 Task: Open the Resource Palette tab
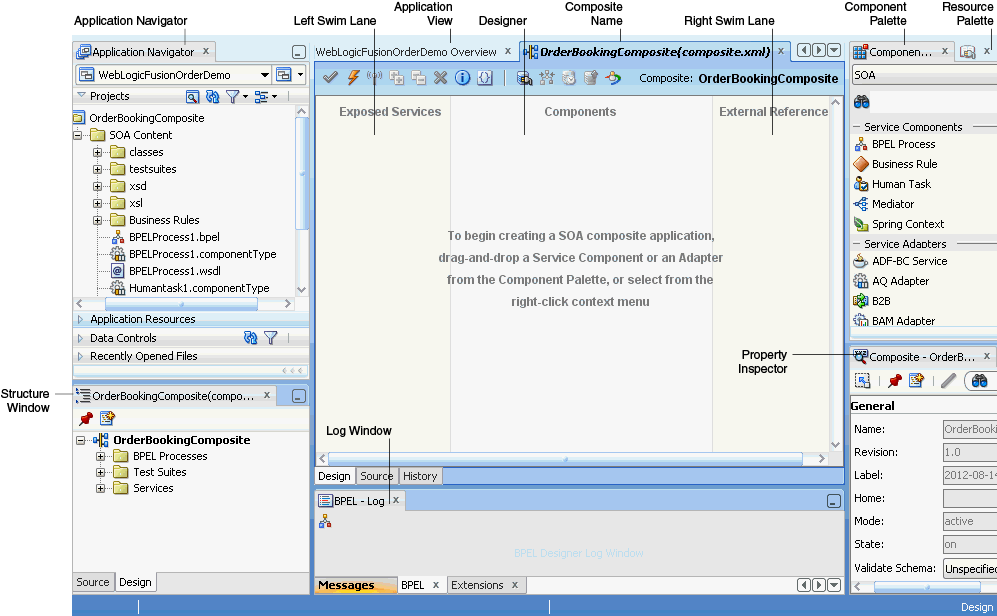tap(967, 52)
